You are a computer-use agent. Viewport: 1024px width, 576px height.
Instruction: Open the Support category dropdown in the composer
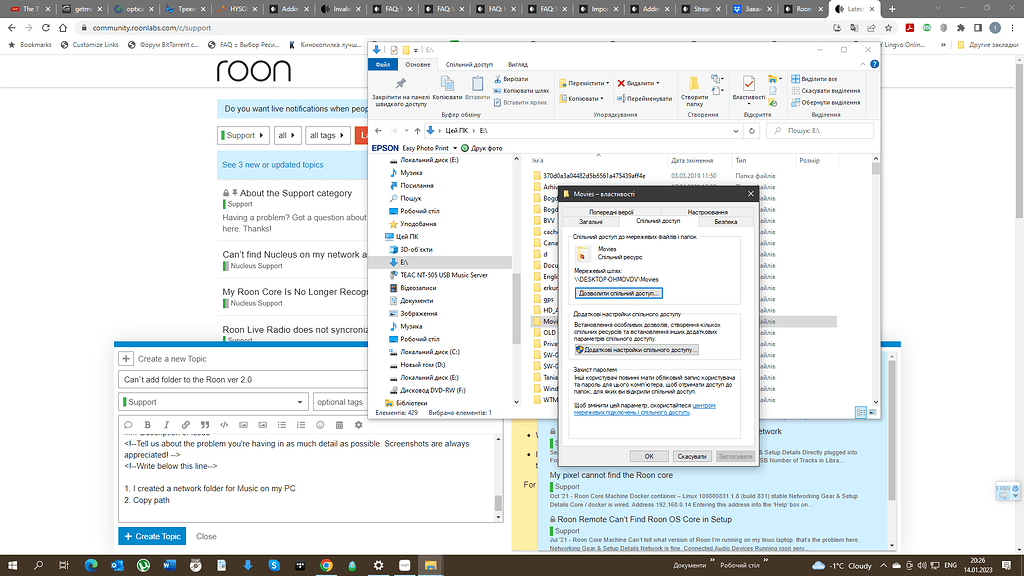pyautogui.click(x=214, y=402)
